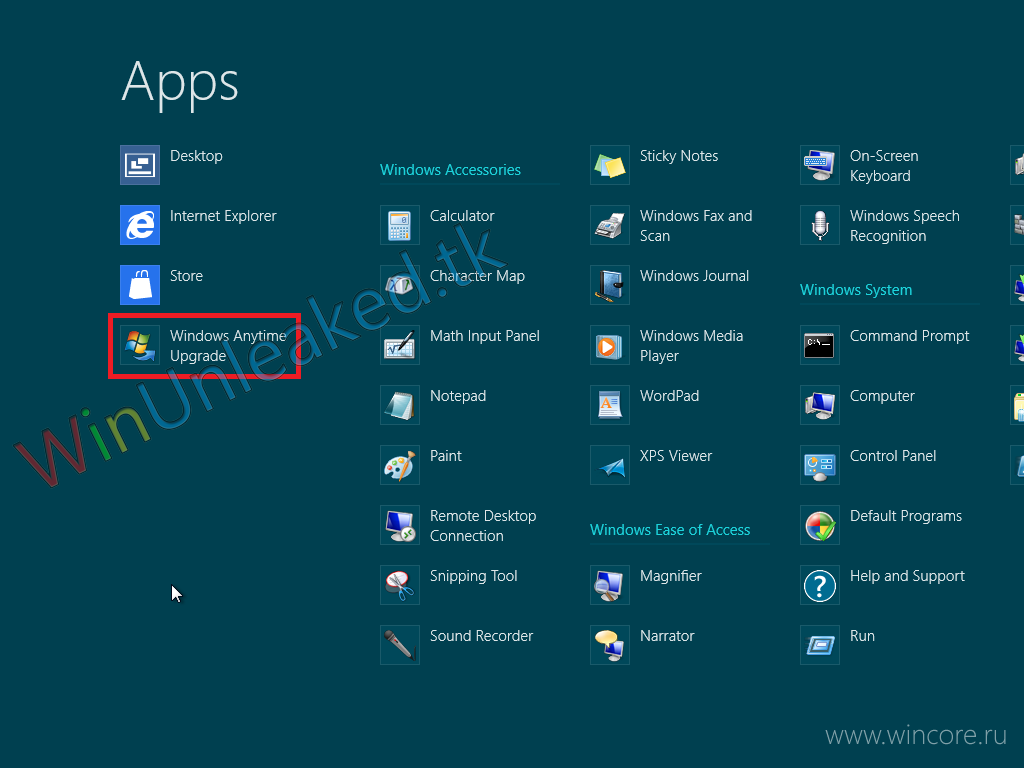
Task: Open Windows Fax and Scan icon
Action: click(x=610, y=225)
